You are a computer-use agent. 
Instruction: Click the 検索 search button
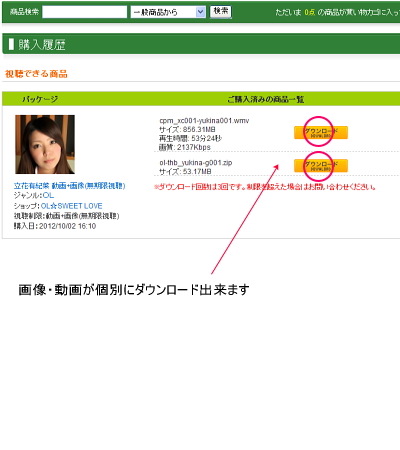click(220, 12)
